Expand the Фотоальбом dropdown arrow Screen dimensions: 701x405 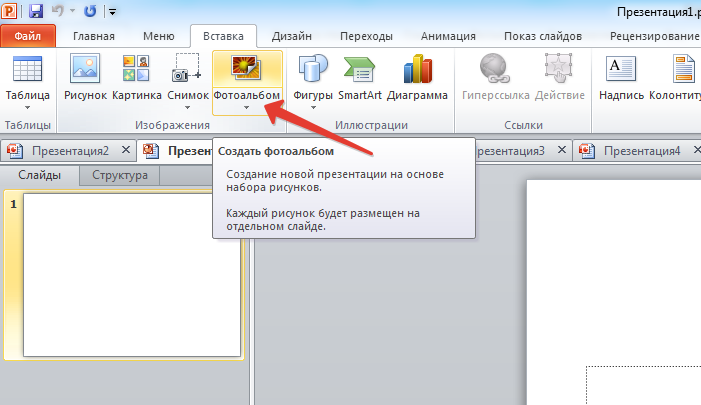246,107
